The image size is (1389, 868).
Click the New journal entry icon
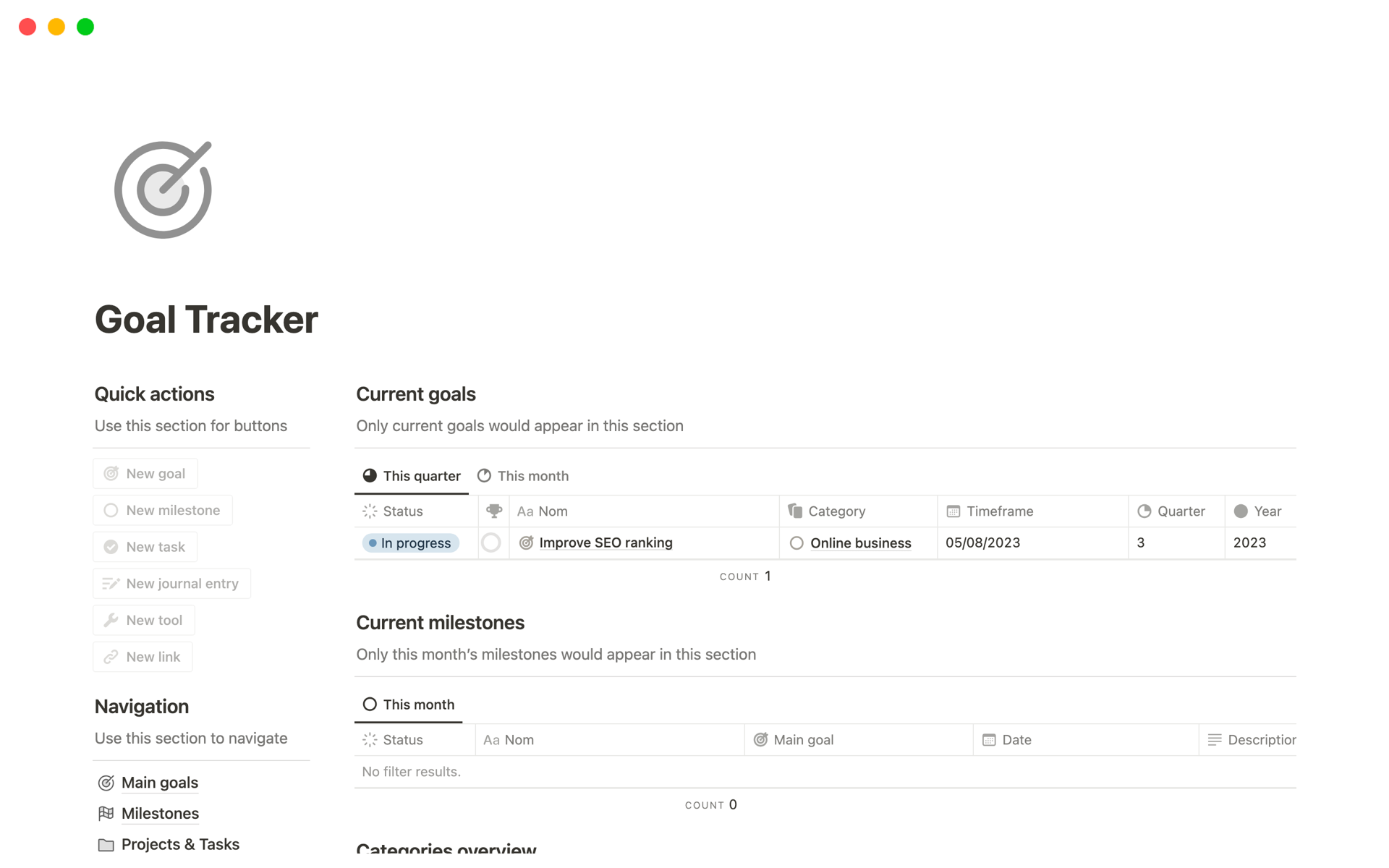tap(110, 582)
